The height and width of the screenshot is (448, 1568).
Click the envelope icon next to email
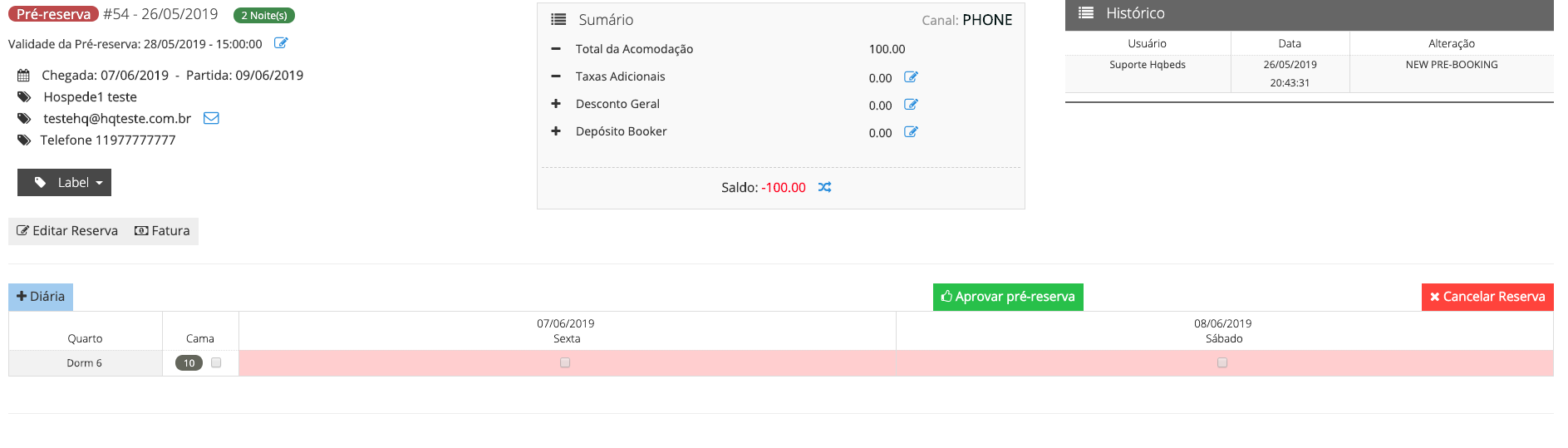click(211, 118)
